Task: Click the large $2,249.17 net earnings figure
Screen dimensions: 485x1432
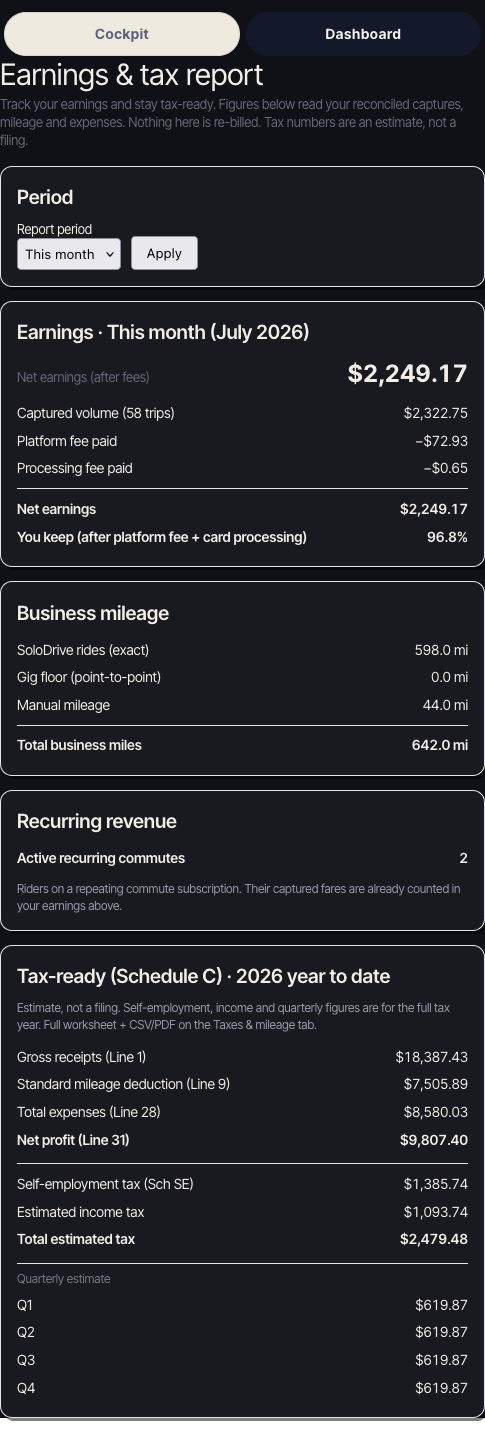Action: pos(407,374)
